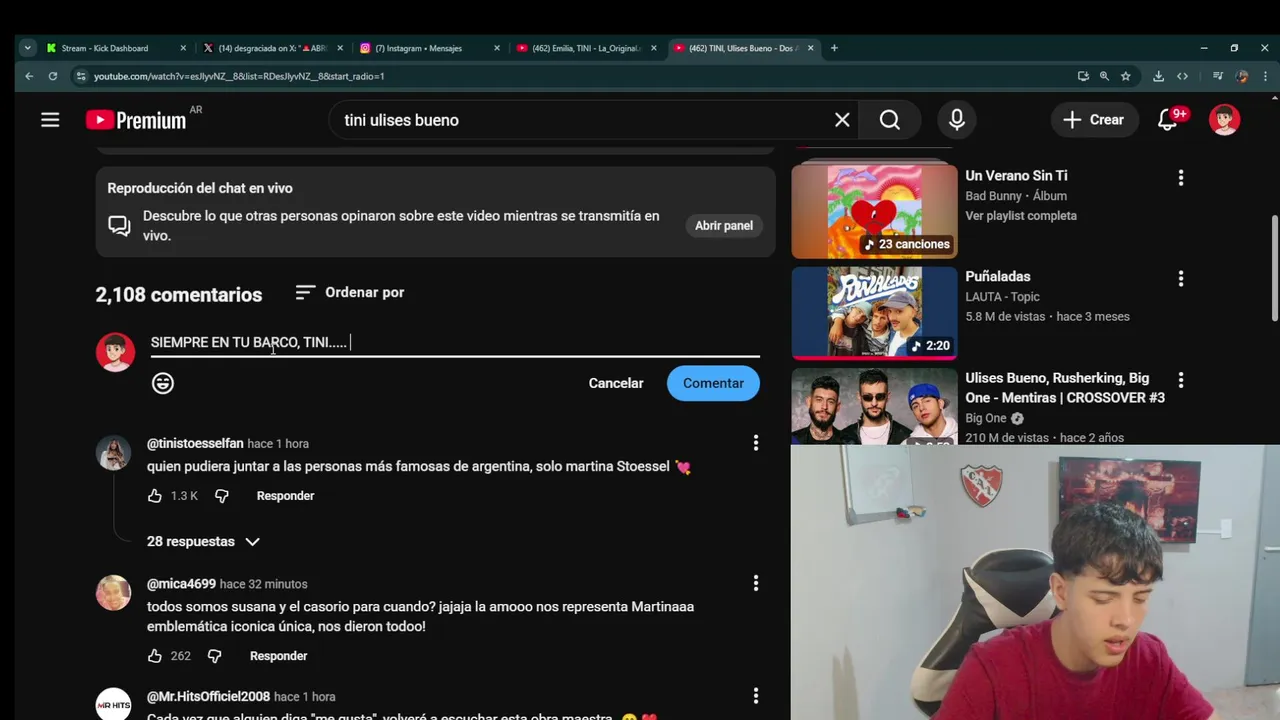Image resolution: width=1280 pixels, height=720 pixels.
Task: Open the @tinistoesselfan username link
Action: pyautogui.click(x=195, y=443)
